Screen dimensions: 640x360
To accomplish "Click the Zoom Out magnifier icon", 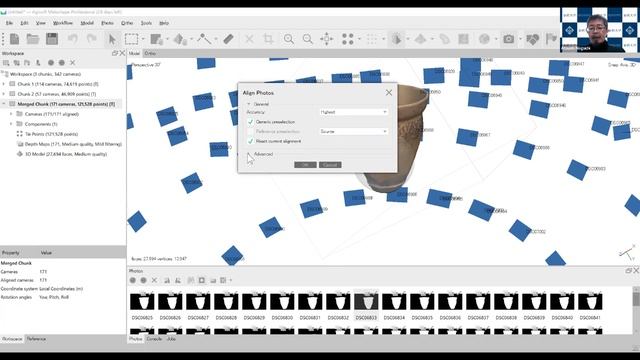I will coord(307,39).
